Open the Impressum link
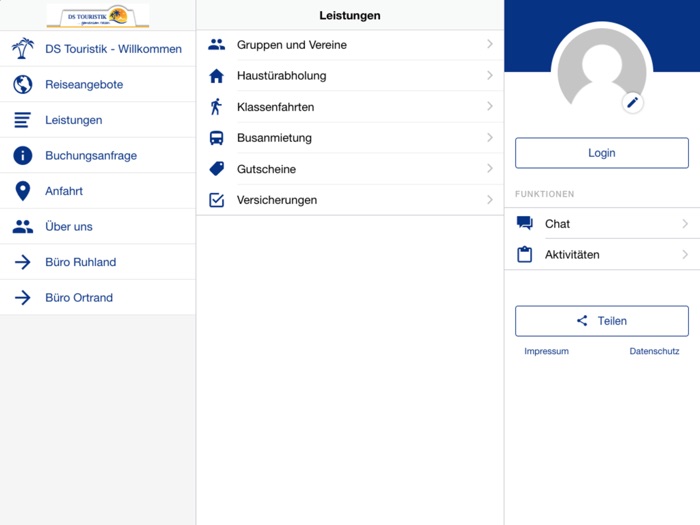Screen dimensions: 700x525 coord(546,352)
